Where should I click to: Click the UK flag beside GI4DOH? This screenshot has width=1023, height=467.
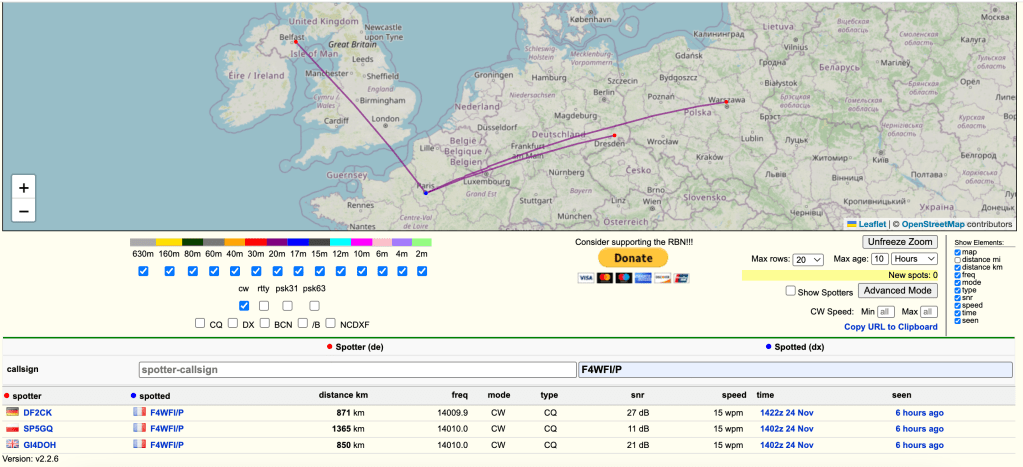pos(13,444)
